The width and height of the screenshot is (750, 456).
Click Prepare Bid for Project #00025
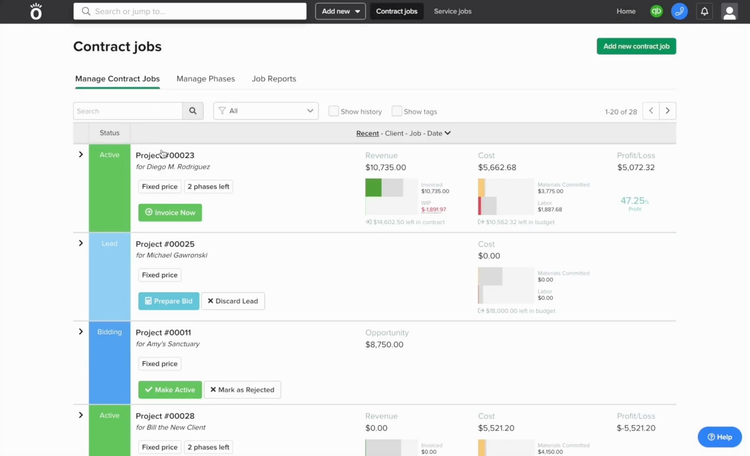[x=169, y=301]
